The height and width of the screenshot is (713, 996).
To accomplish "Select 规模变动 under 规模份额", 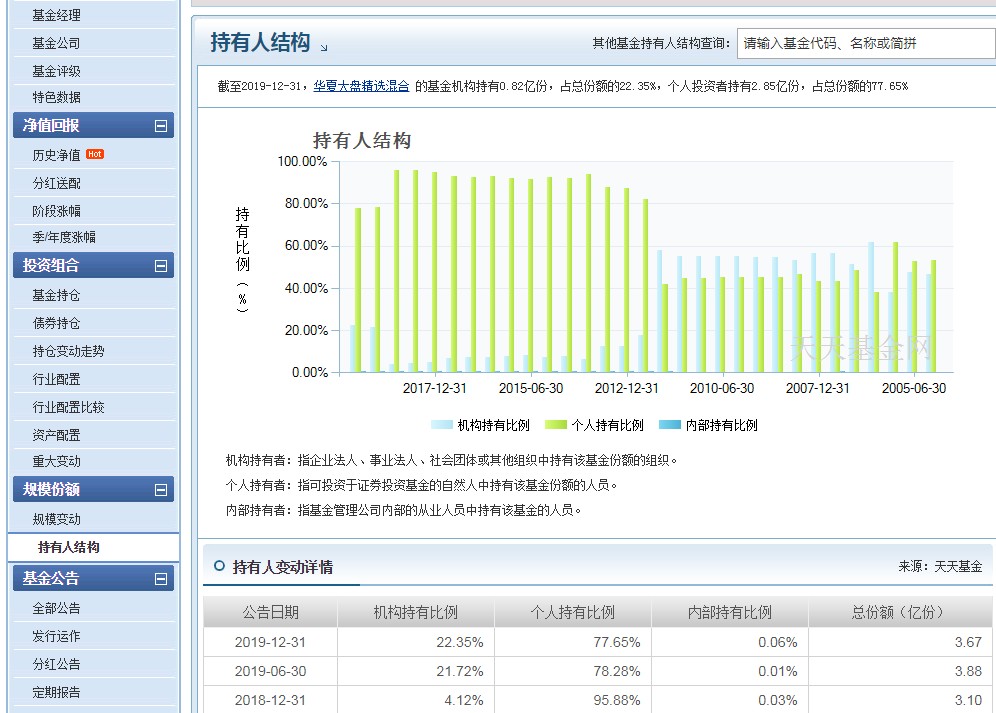I will (58, 518).
